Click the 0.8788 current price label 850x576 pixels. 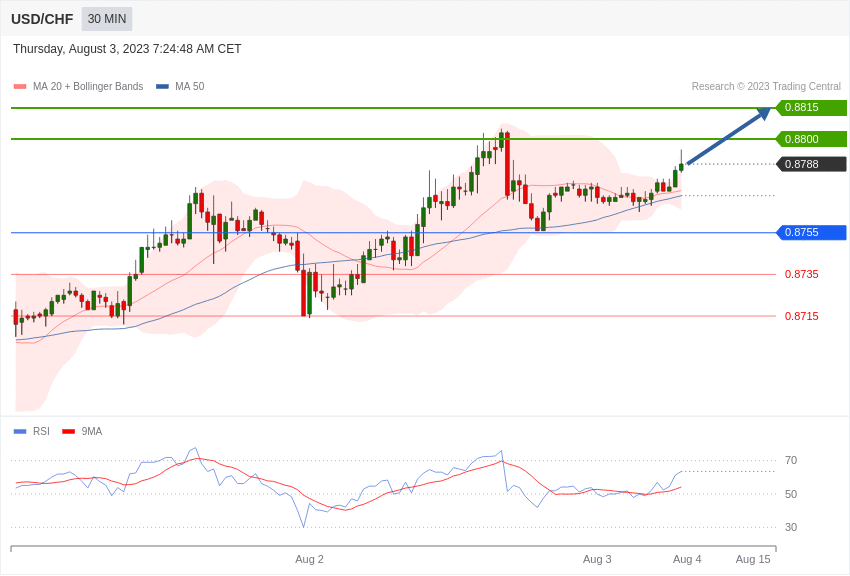pos(812,164)
